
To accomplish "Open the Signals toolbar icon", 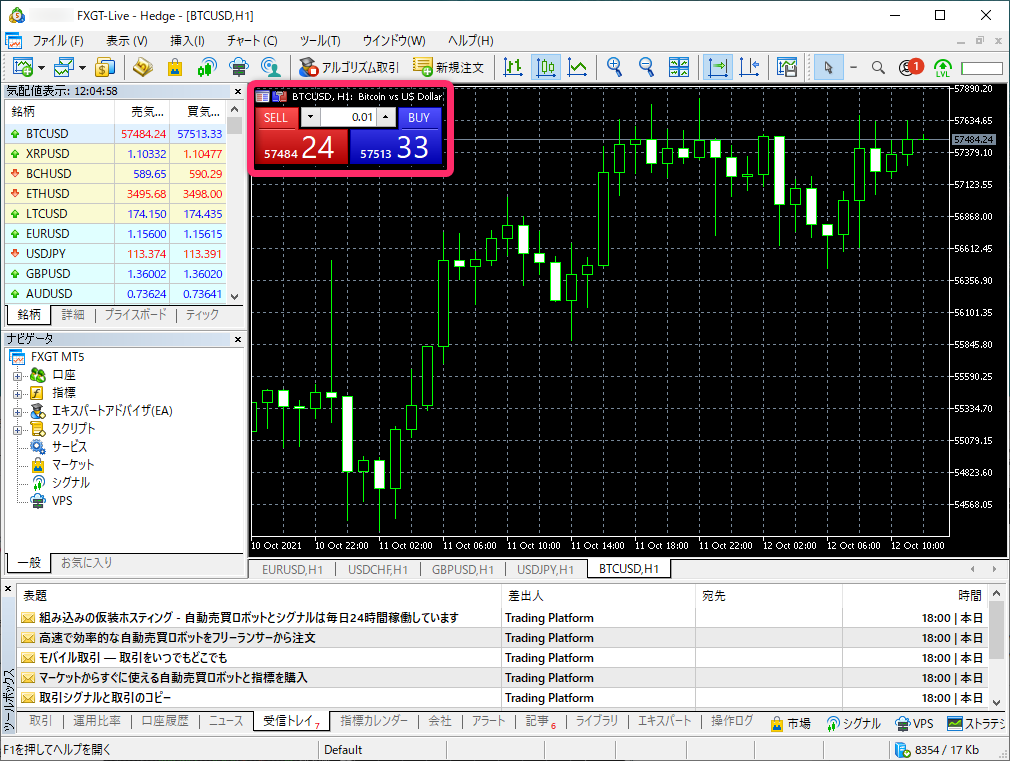I will click(x=207, y=67).
